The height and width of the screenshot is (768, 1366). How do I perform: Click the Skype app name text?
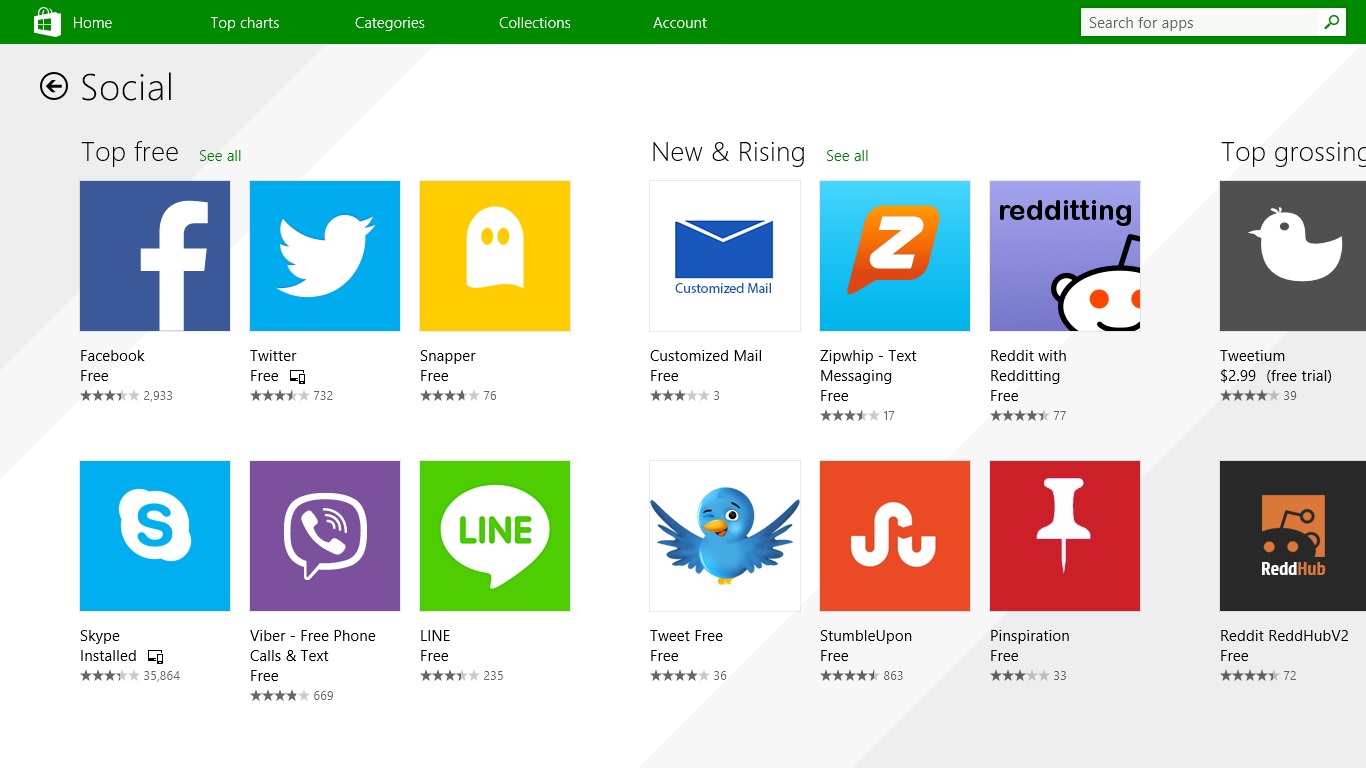[x=100, y=636]
